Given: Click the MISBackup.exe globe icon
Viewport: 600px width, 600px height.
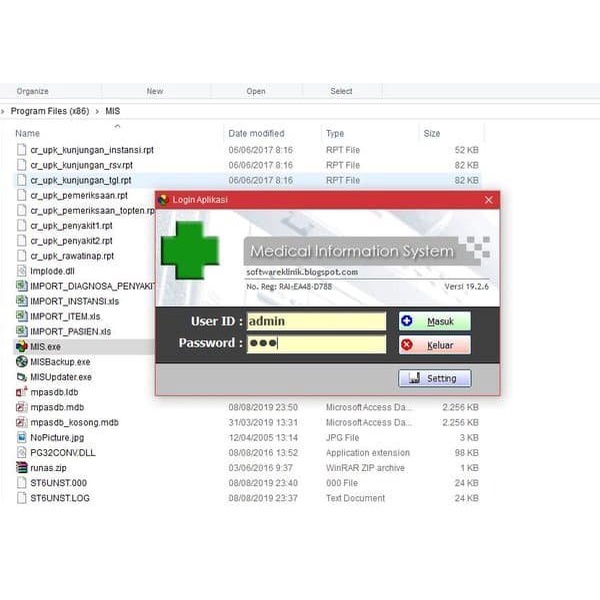Looking at the screenshot, I should point(22,362).
